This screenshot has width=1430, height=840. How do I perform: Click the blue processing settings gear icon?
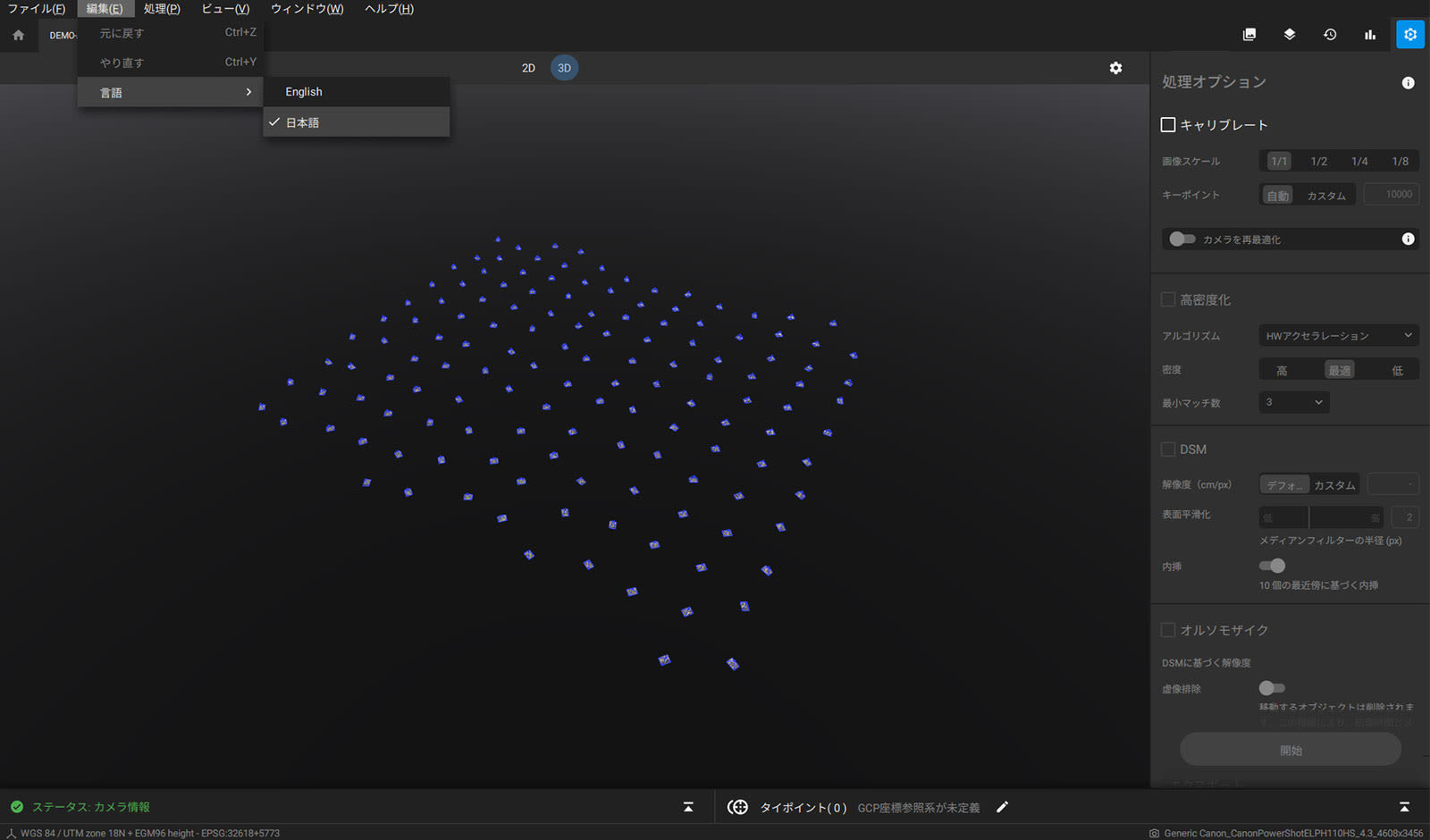click(x=1410, y=35)
